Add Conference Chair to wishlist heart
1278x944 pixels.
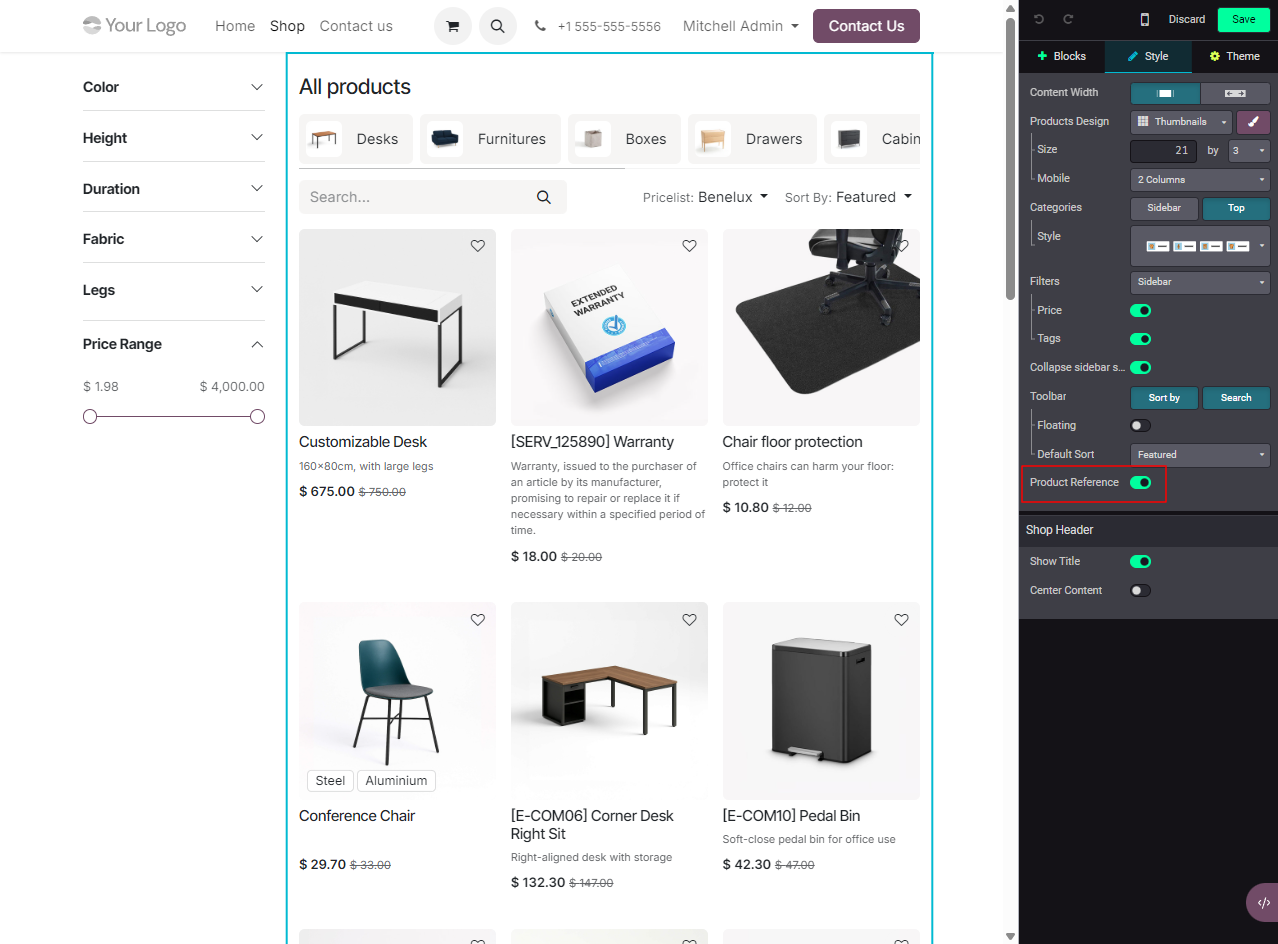click(x=478, y=620)
